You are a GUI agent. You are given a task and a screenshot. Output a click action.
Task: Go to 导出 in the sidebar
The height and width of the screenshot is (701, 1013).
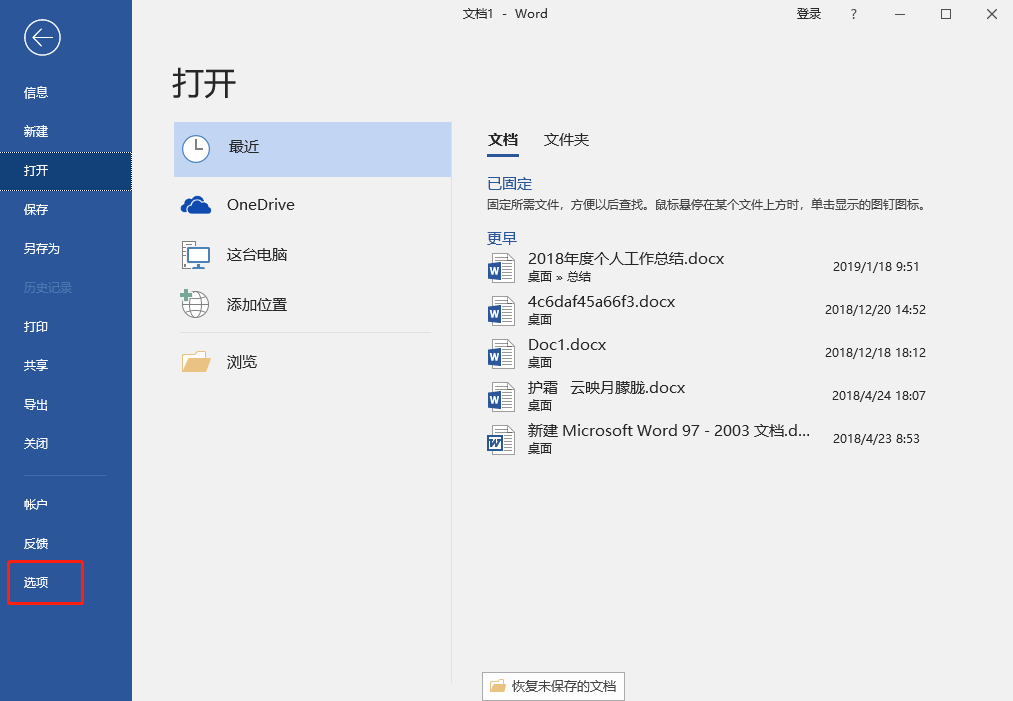pyautogui.click(x=36, y=404)
